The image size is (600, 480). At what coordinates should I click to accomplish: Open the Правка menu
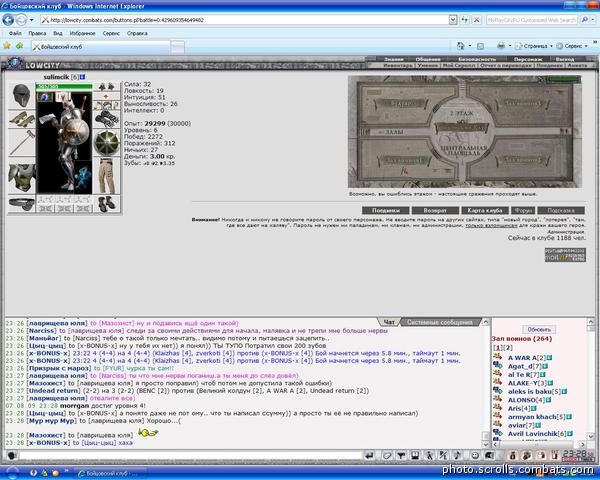(37, 33)
